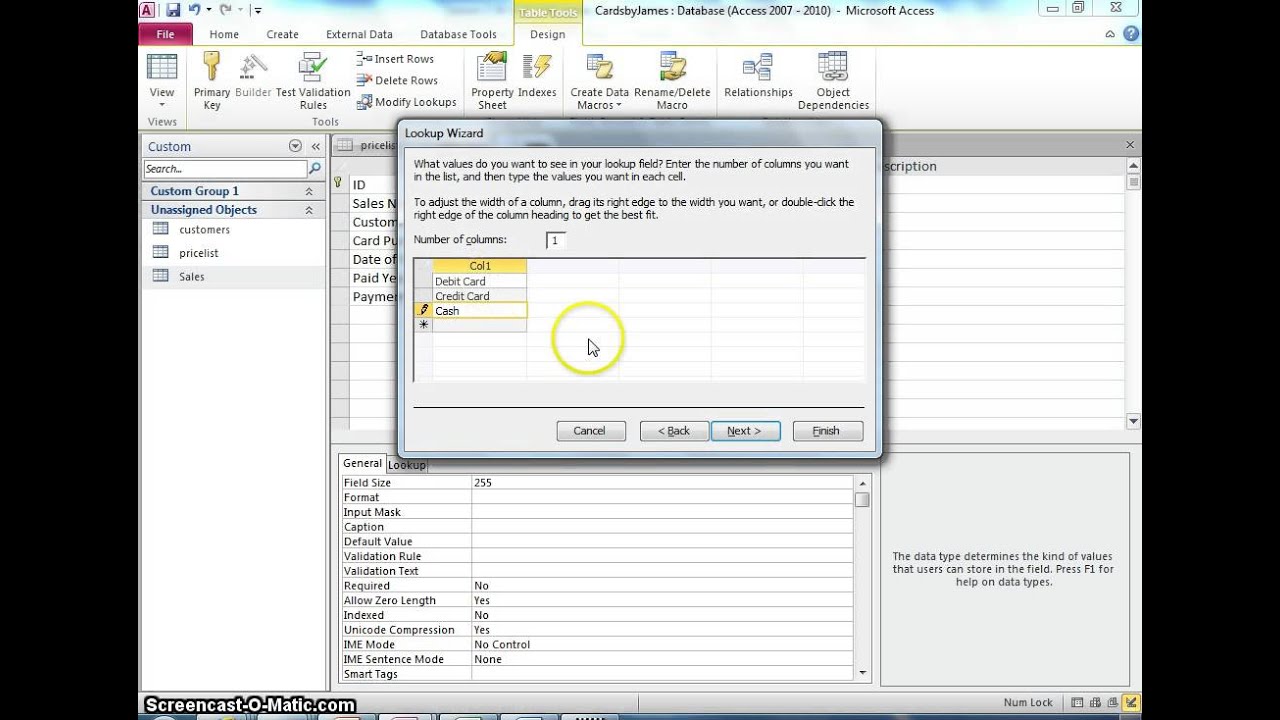Open the navigation pane Custom dropdown arrow
The image size is (1280, 720).
pyautogui.click(x=295, y=146)
